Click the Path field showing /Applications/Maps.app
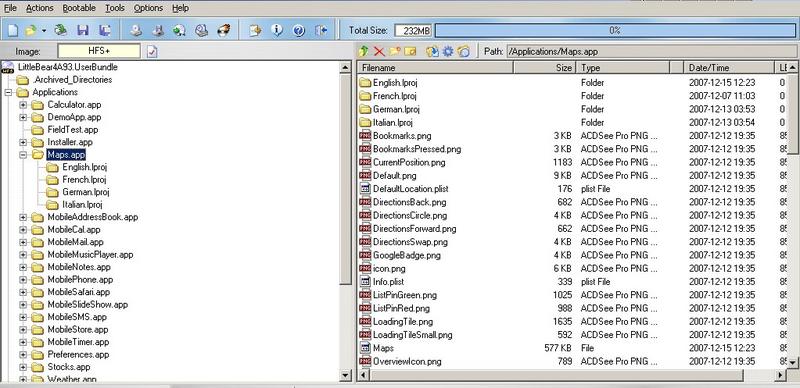The width and height of the screenshot is (800, 388). point(653,52)
